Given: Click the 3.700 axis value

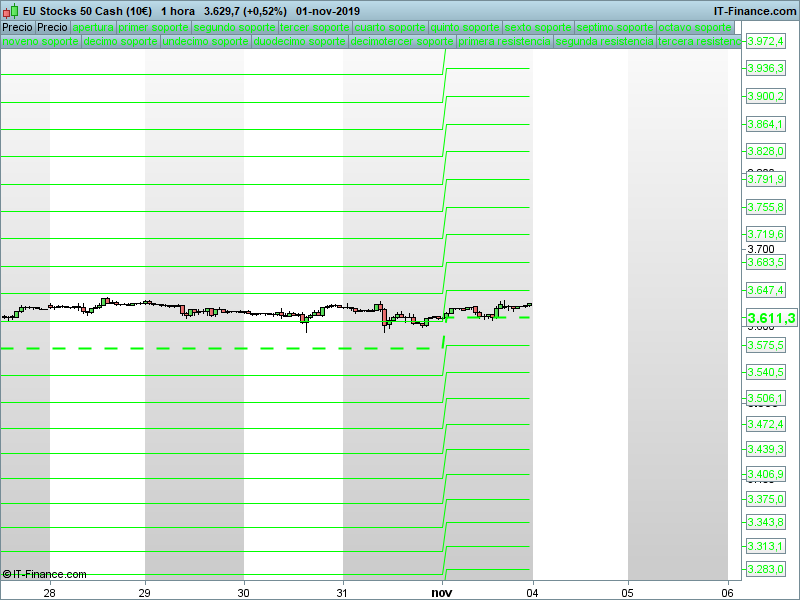Looking at the screenshot, I should 761,249.
